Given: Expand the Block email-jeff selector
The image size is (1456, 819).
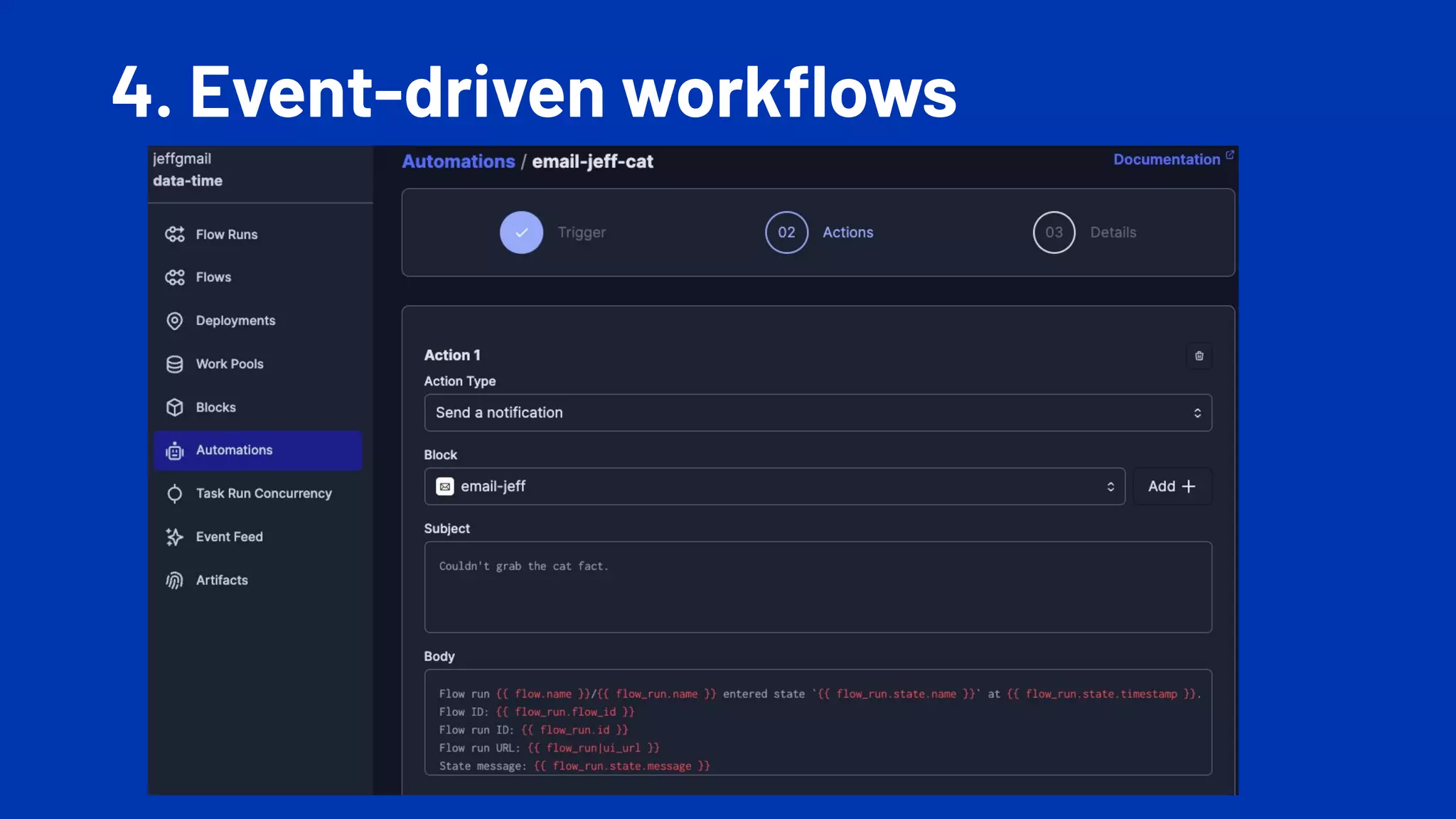Looking at the screenshot, I should [x=774, y=486].
